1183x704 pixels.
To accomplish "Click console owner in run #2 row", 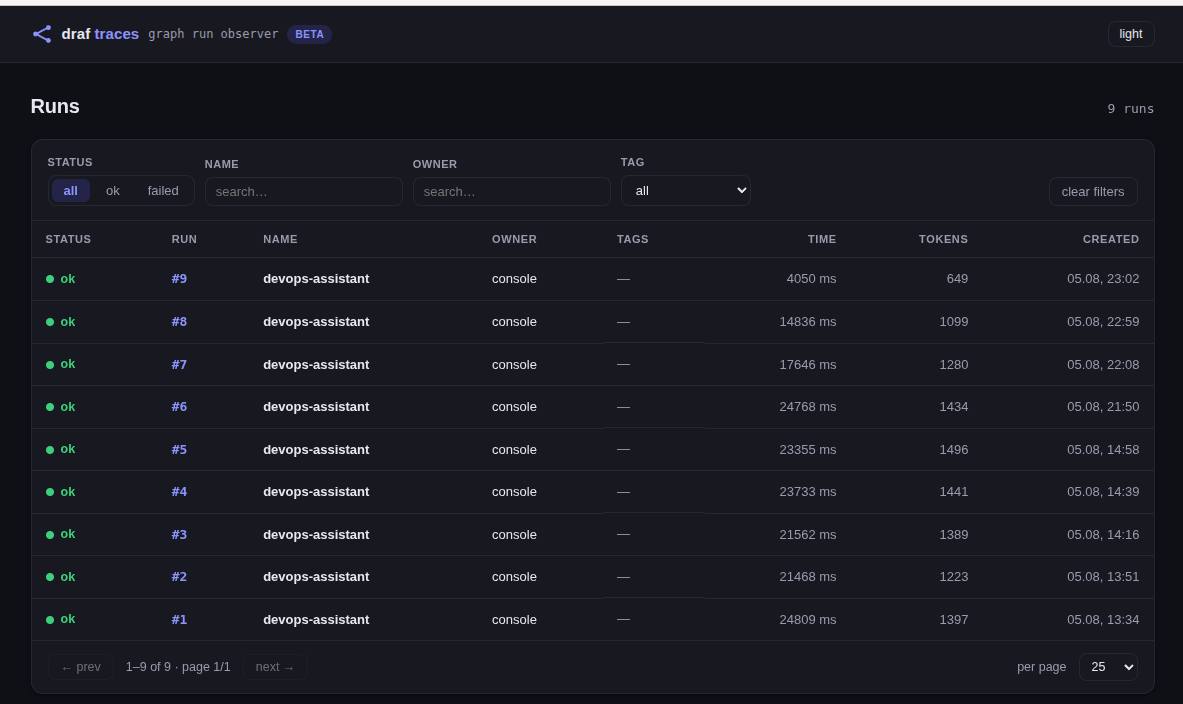I will click(514, 577).
